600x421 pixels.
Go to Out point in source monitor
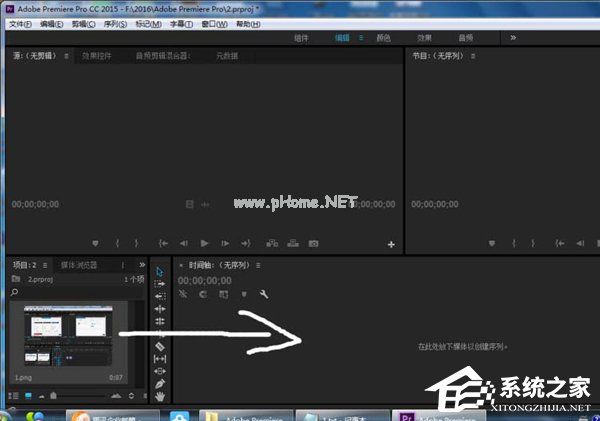point(246,243)
